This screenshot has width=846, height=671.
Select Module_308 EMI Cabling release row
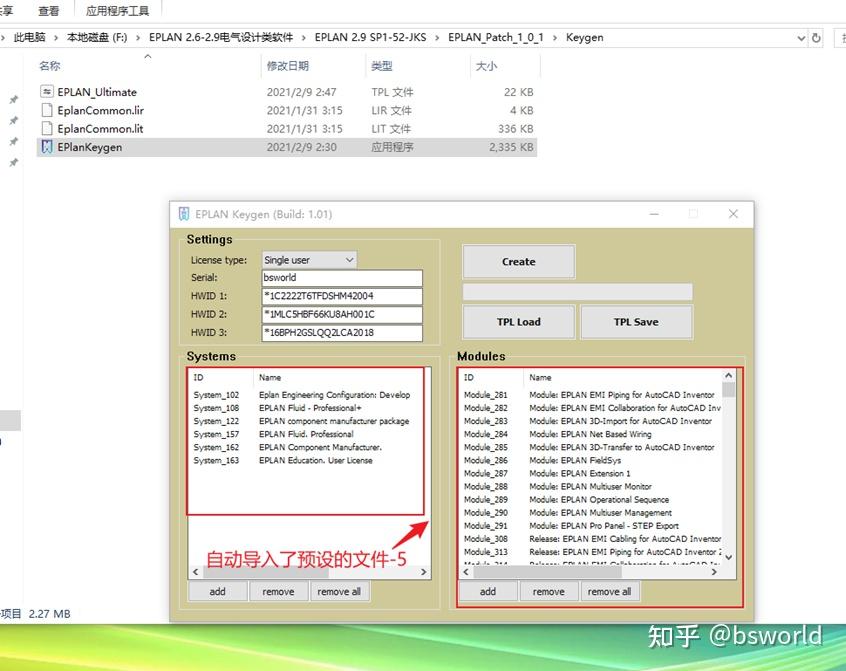[x=591, y=539]
